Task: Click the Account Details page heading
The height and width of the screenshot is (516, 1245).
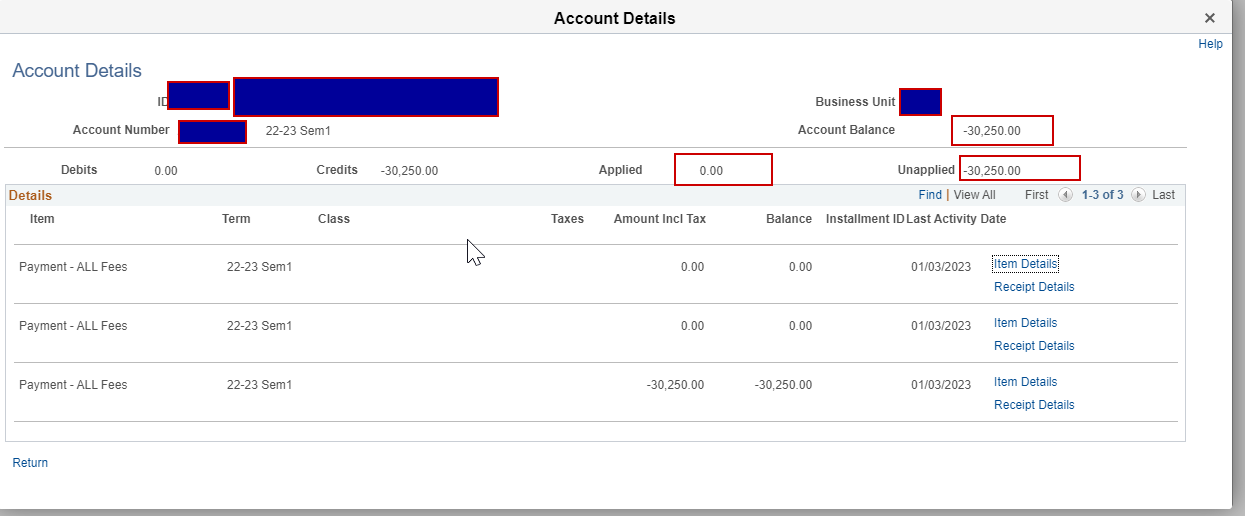Action: pos(77,71)
